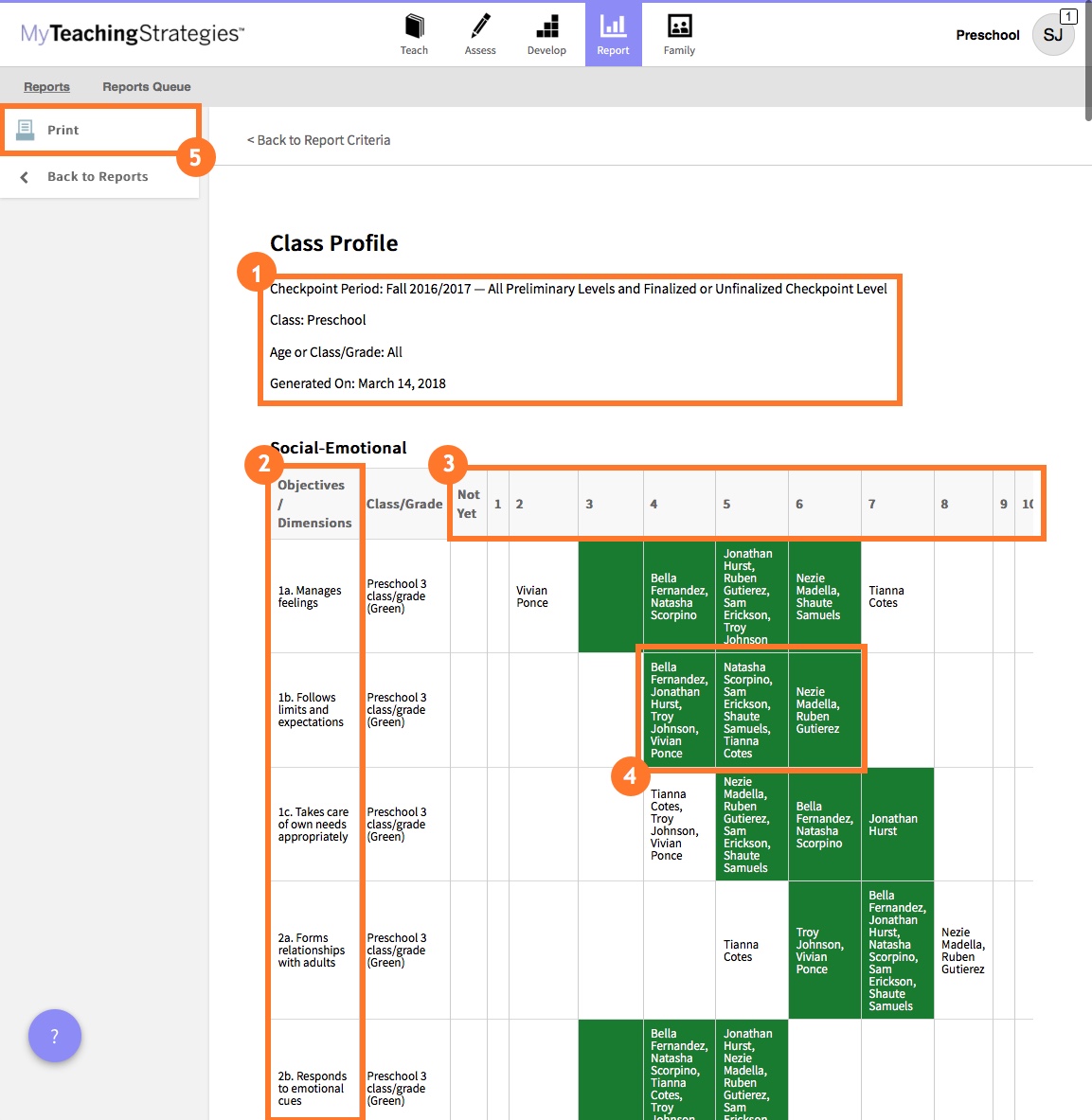1092x1120 pixels.
Task: Click the SJ user avatar
Action: (x=1053, y=35)
